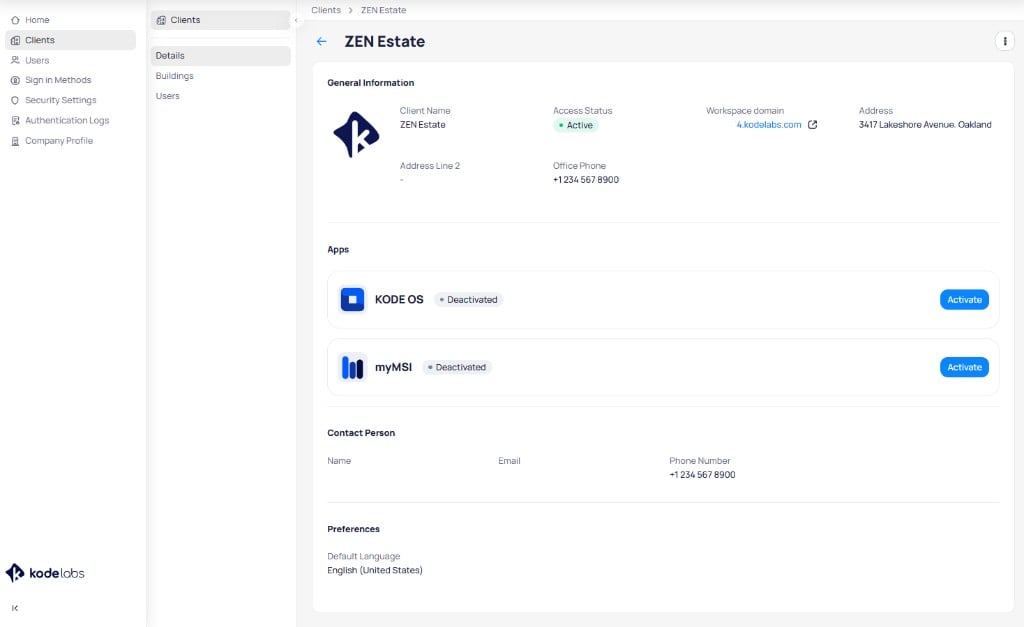Click the external link icon beside workspace domain

click(812, 125)
